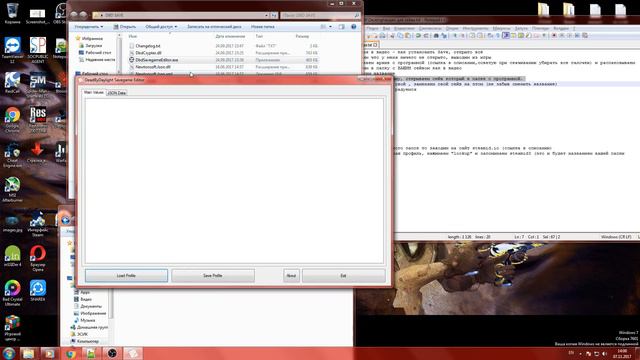The height and width of the screenshot is (360, 640).
Task: Open Корзина desktop icon
Action: pyautogui.click(x=12, y=13)
